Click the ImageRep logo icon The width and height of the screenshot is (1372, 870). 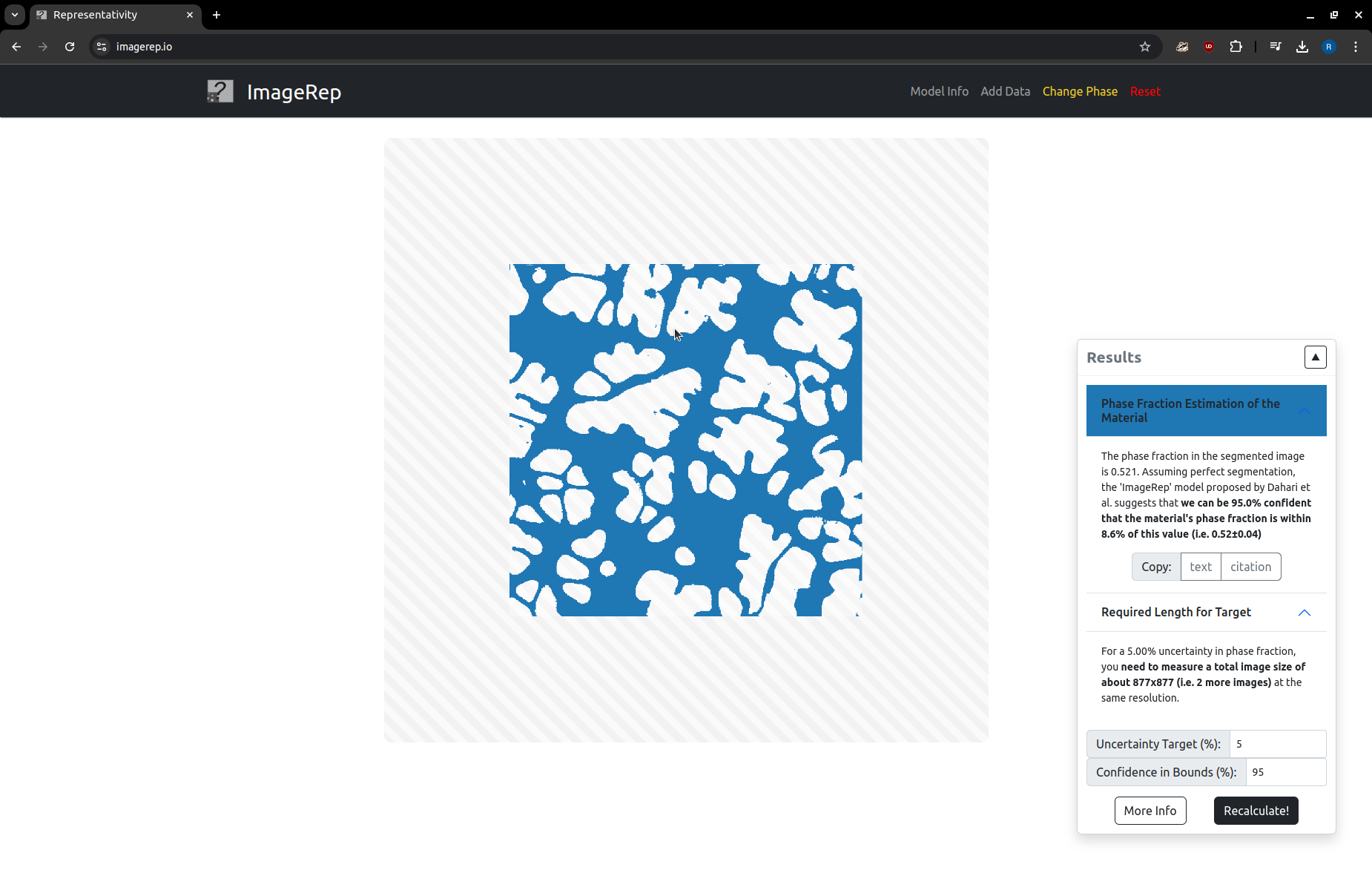coord(220,91)
